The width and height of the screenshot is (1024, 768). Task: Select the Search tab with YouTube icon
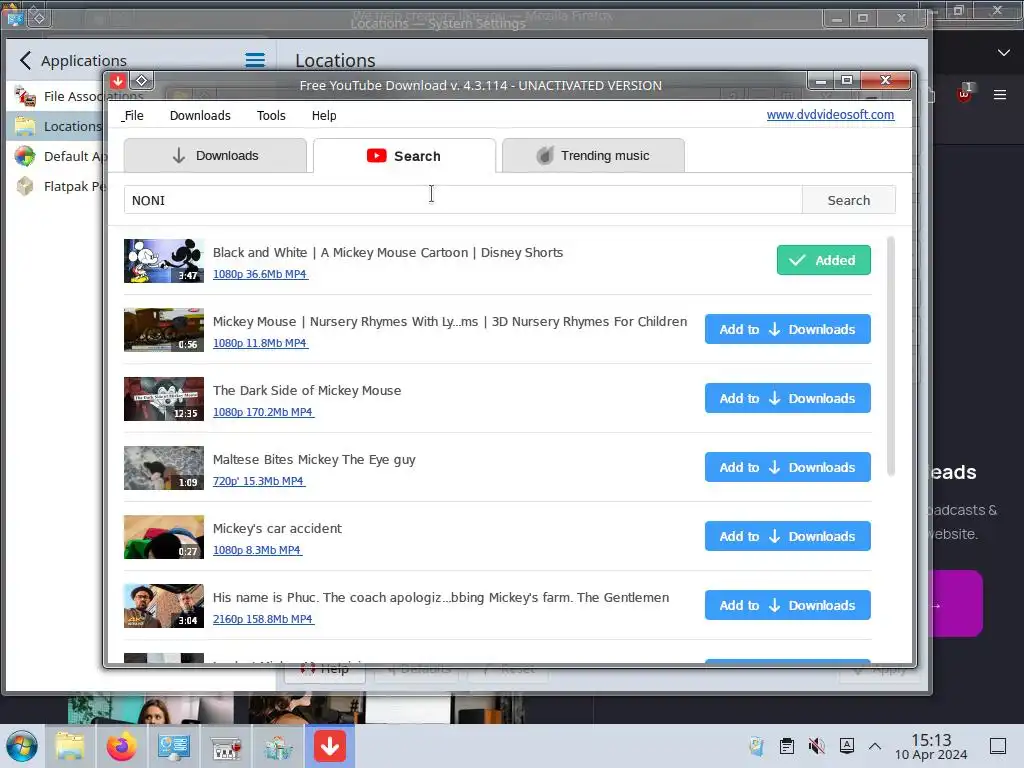(x=404, y=155)
